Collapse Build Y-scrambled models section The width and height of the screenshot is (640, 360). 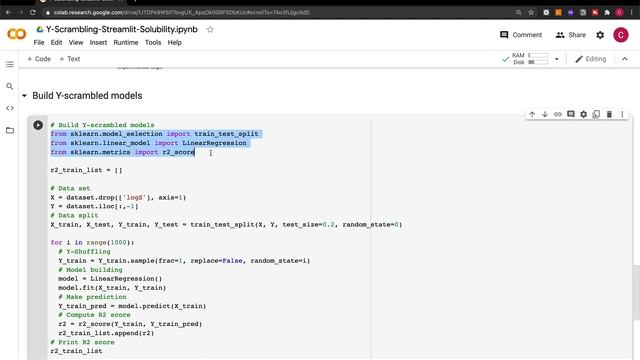tap(24, 96)
